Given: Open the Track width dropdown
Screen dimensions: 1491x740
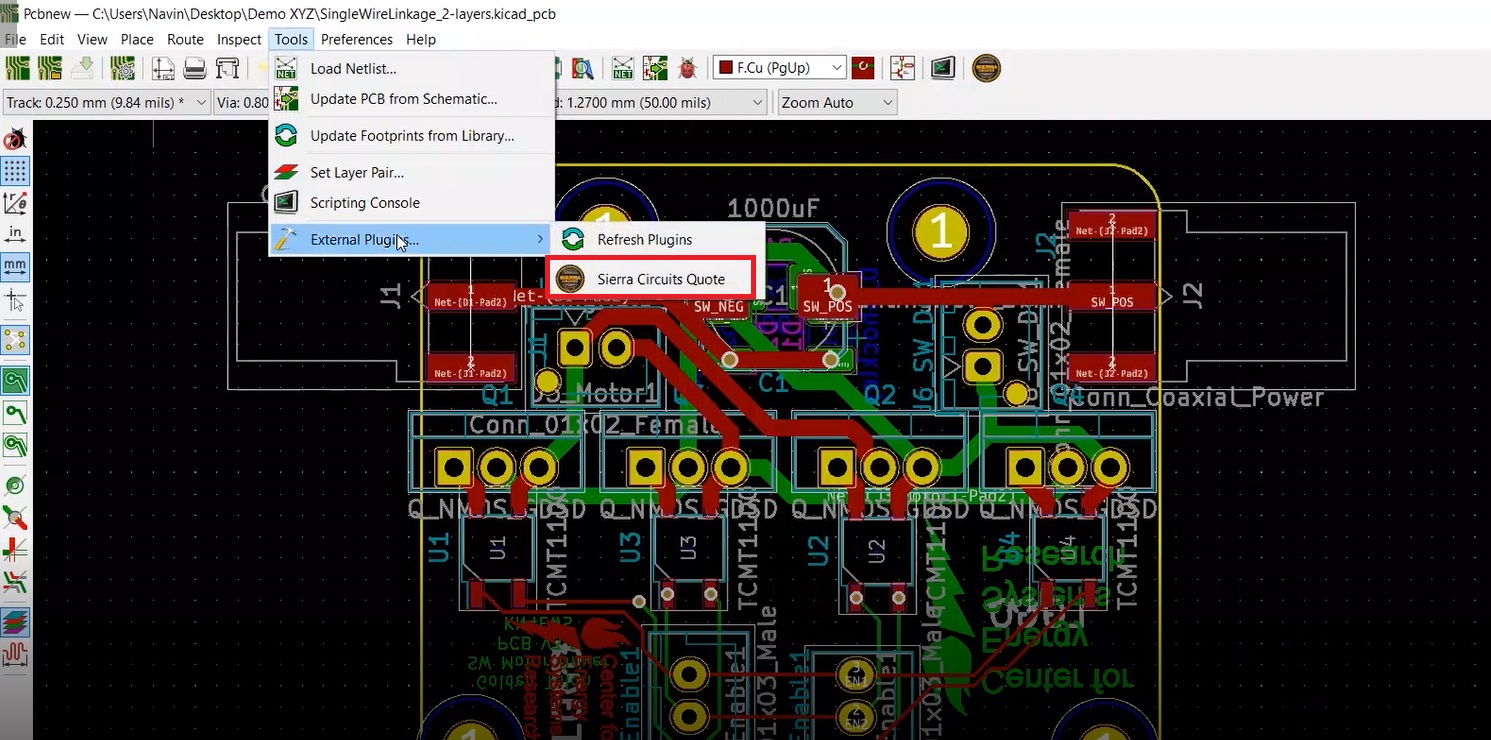Looking at the screenshot, I should click(x=201, y=103).
